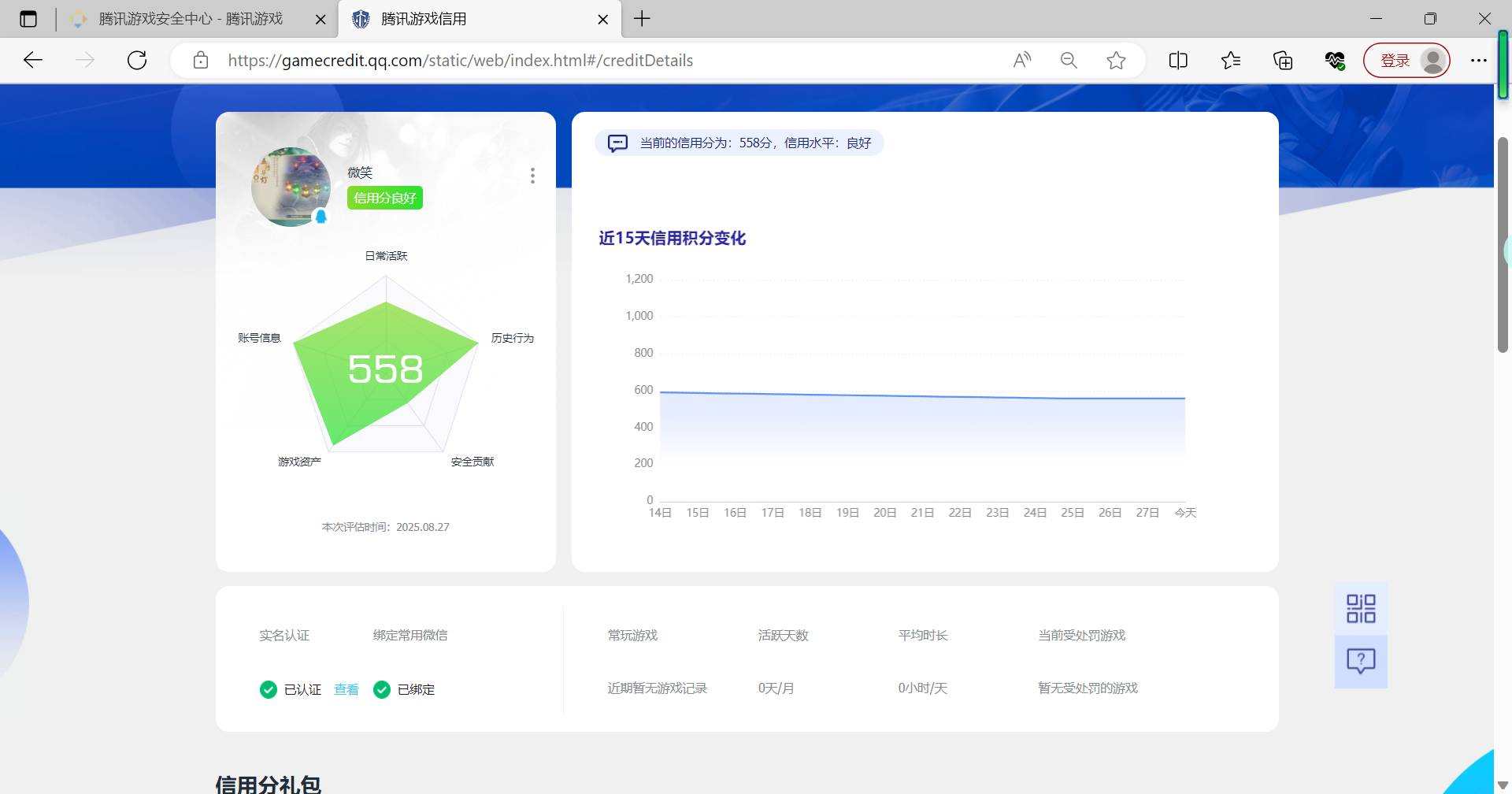Image resolution: width=1512 pixels, height=794 pixels.
Task: Click the green check beside 已绑定
Action: pyautogui.click(x=382, y=690)
